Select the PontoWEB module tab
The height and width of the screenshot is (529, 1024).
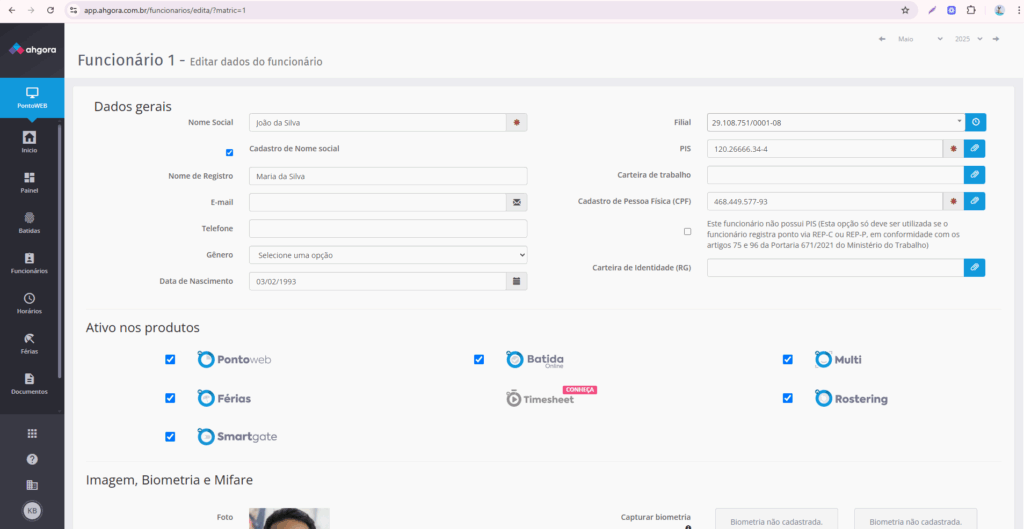(32, 97)
